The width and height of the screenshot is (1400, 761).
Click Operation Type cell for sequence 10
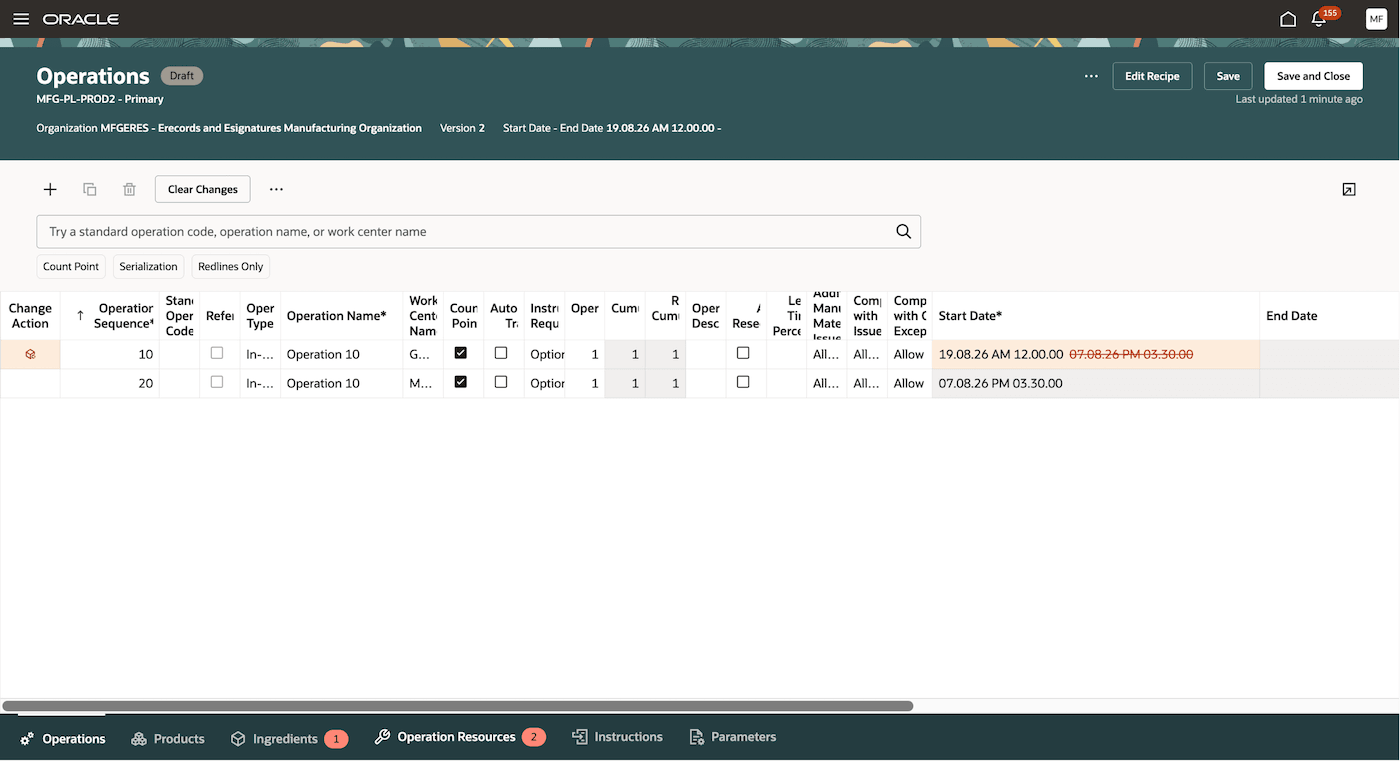(x=260, y=354)
